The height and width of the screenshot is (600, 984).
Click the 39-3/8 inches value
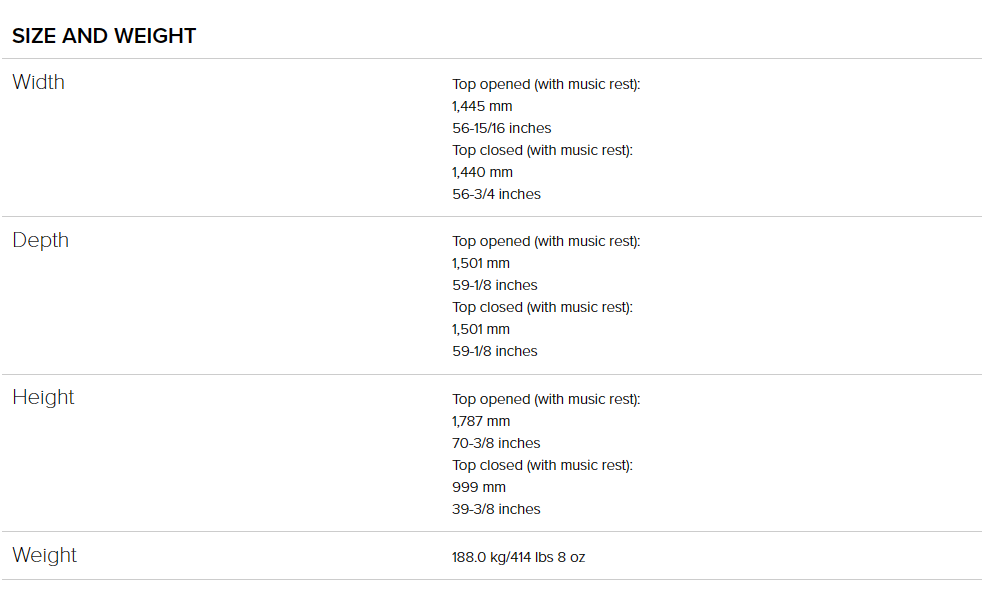pyautogui.click(x=496, y=509)
